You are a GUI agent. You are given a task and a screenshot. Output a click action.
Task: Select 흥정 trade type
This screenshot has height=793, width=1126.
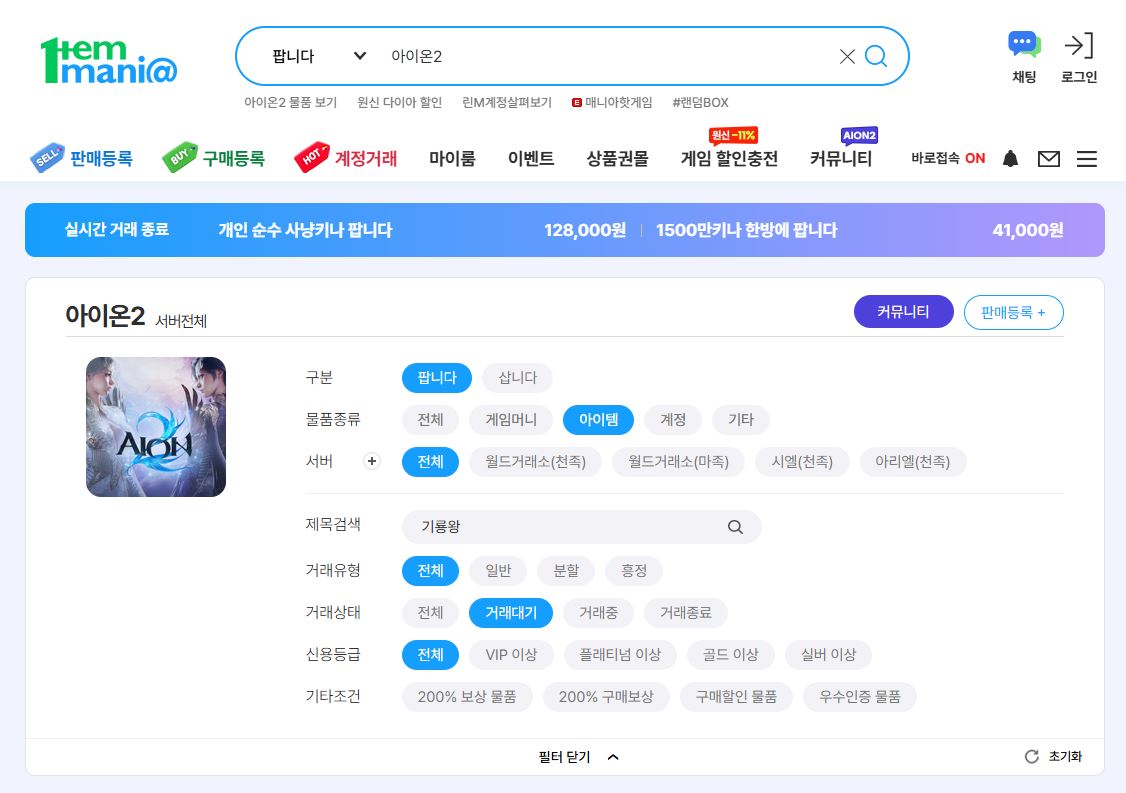(633, 570)
